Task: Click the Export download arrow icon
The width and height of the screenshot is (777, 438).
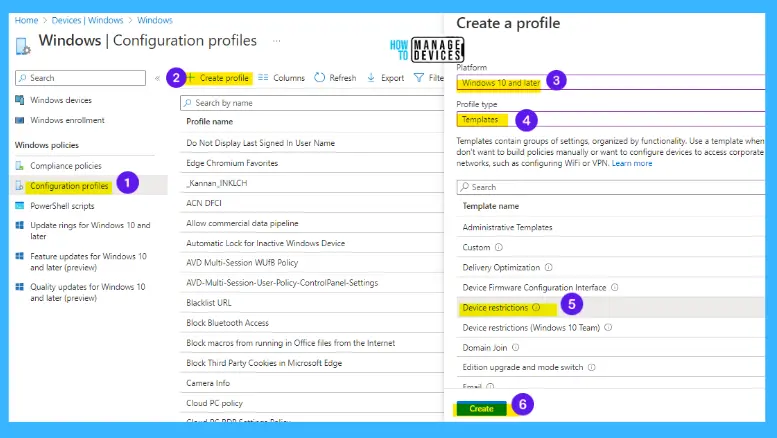Action: (371, 77)
